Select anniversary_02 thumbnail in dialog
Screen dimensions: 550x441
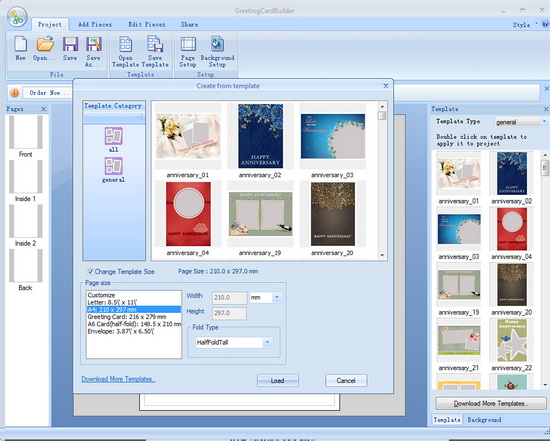pyautogui.click(x=260, y=136)
